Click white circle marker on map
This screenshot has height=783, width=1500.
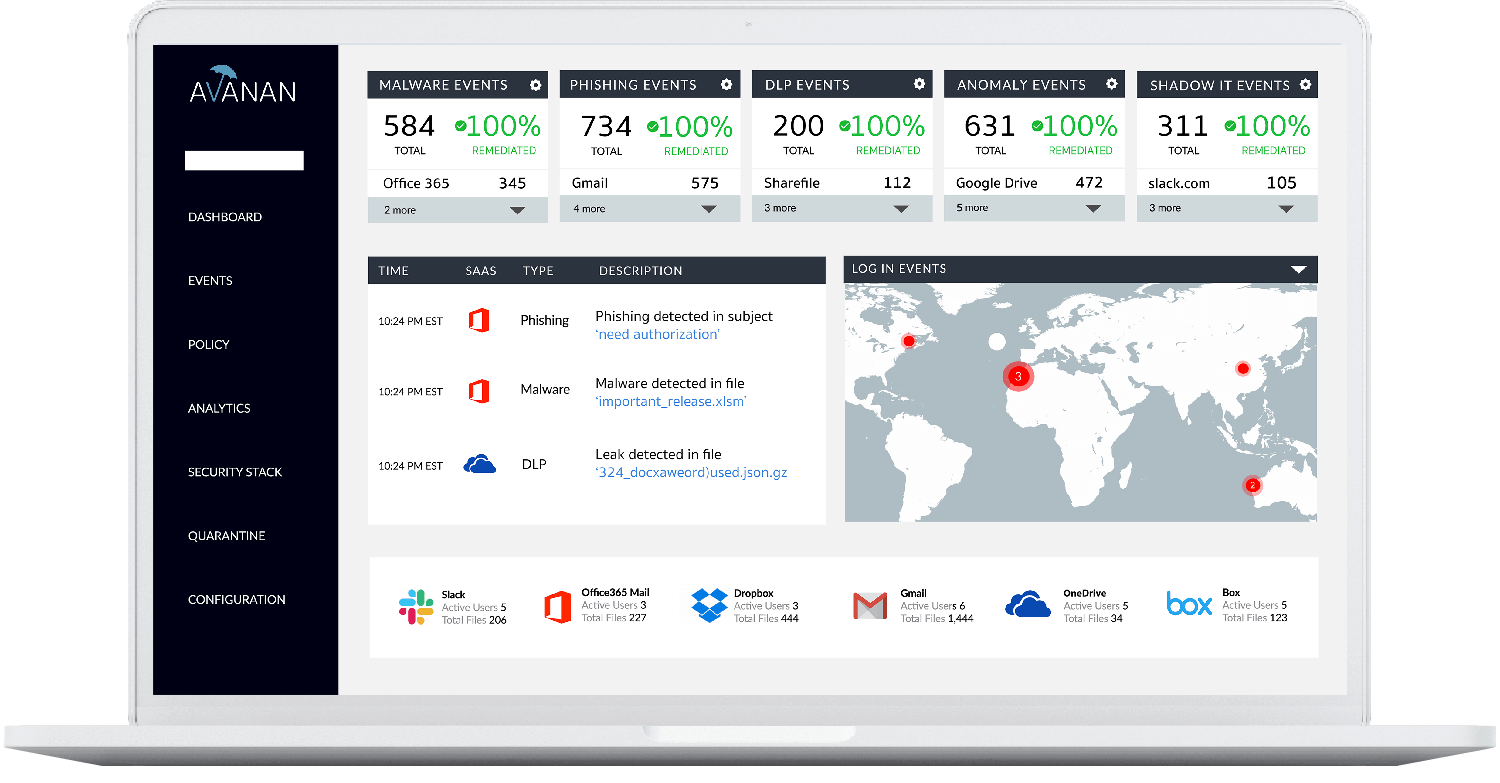tap(996, 342)
